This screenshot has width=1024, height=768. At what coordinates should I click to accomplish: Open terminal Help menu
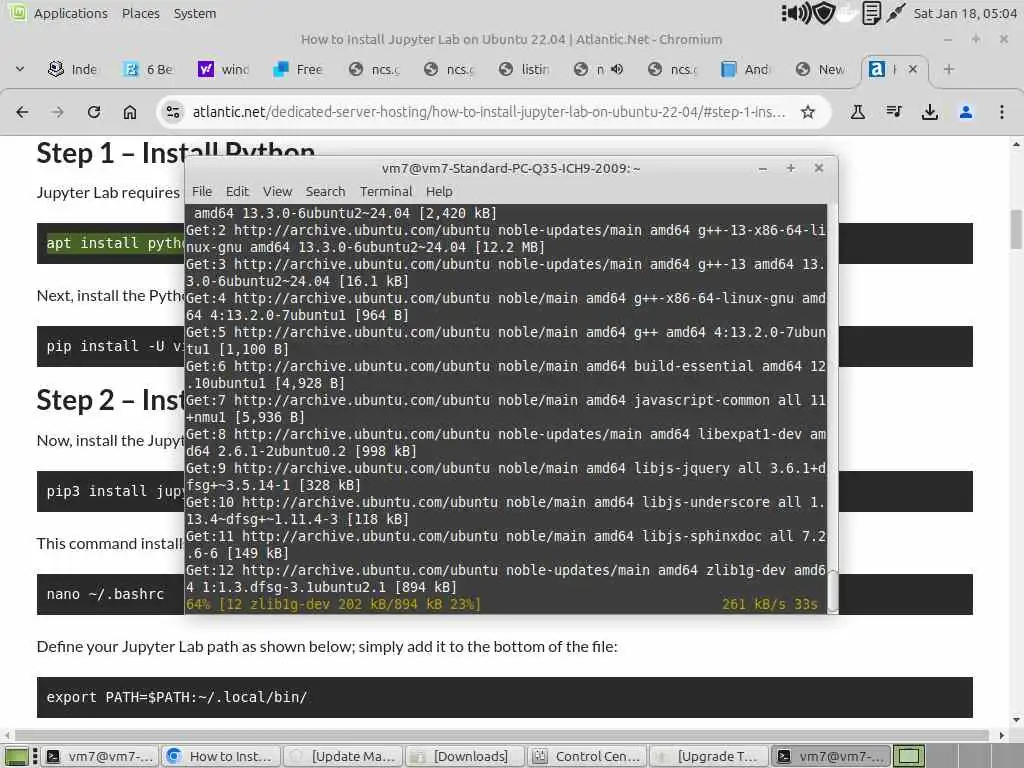tap(439, 191)
